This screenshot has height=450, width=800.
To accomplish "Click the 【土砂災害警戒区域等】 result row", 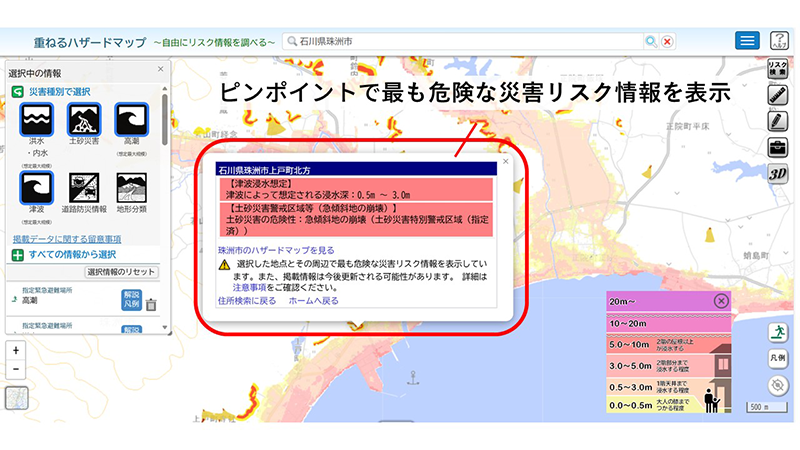I will tap(356, 219).
